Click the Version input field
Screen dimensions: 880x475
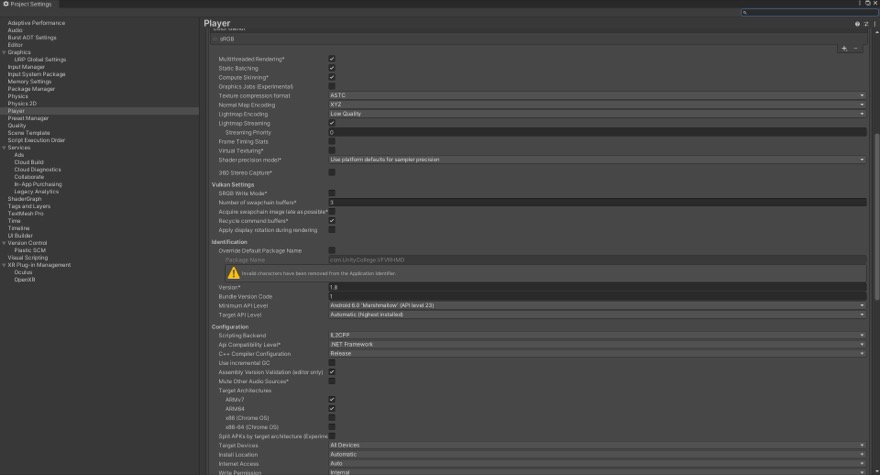(597, 287)
